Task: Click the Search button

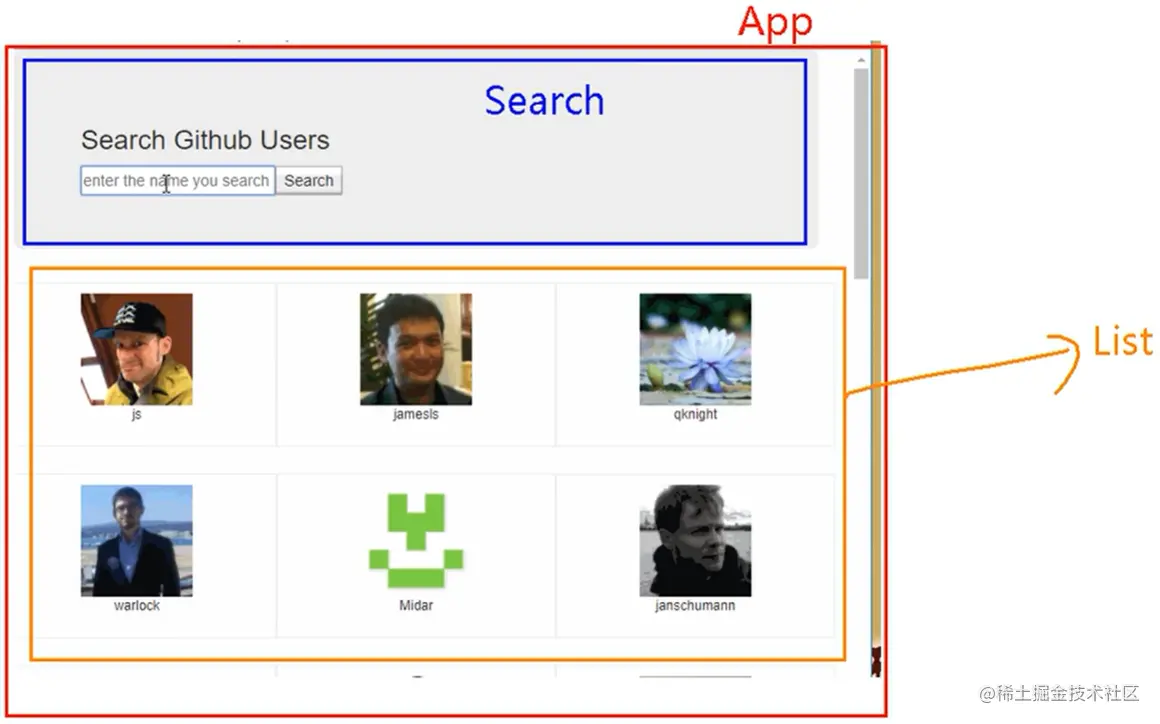Action: [x=309, y=180]
